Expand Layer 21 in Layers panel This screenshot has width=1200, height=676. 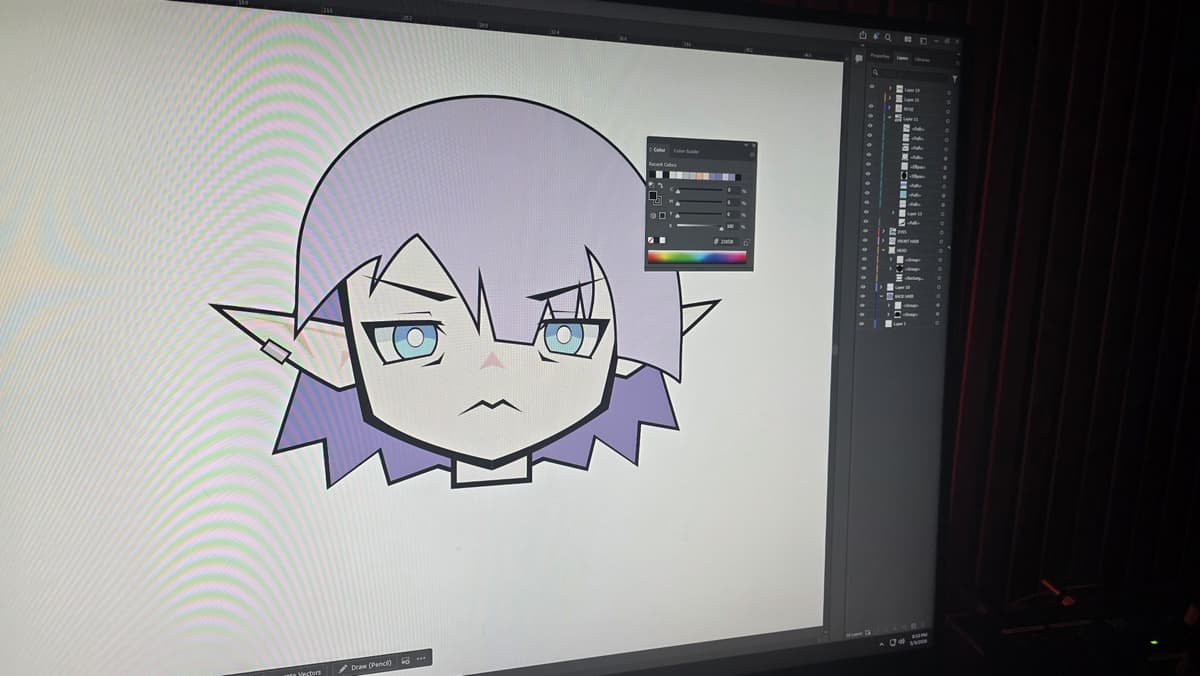click(x=890, y=98)
